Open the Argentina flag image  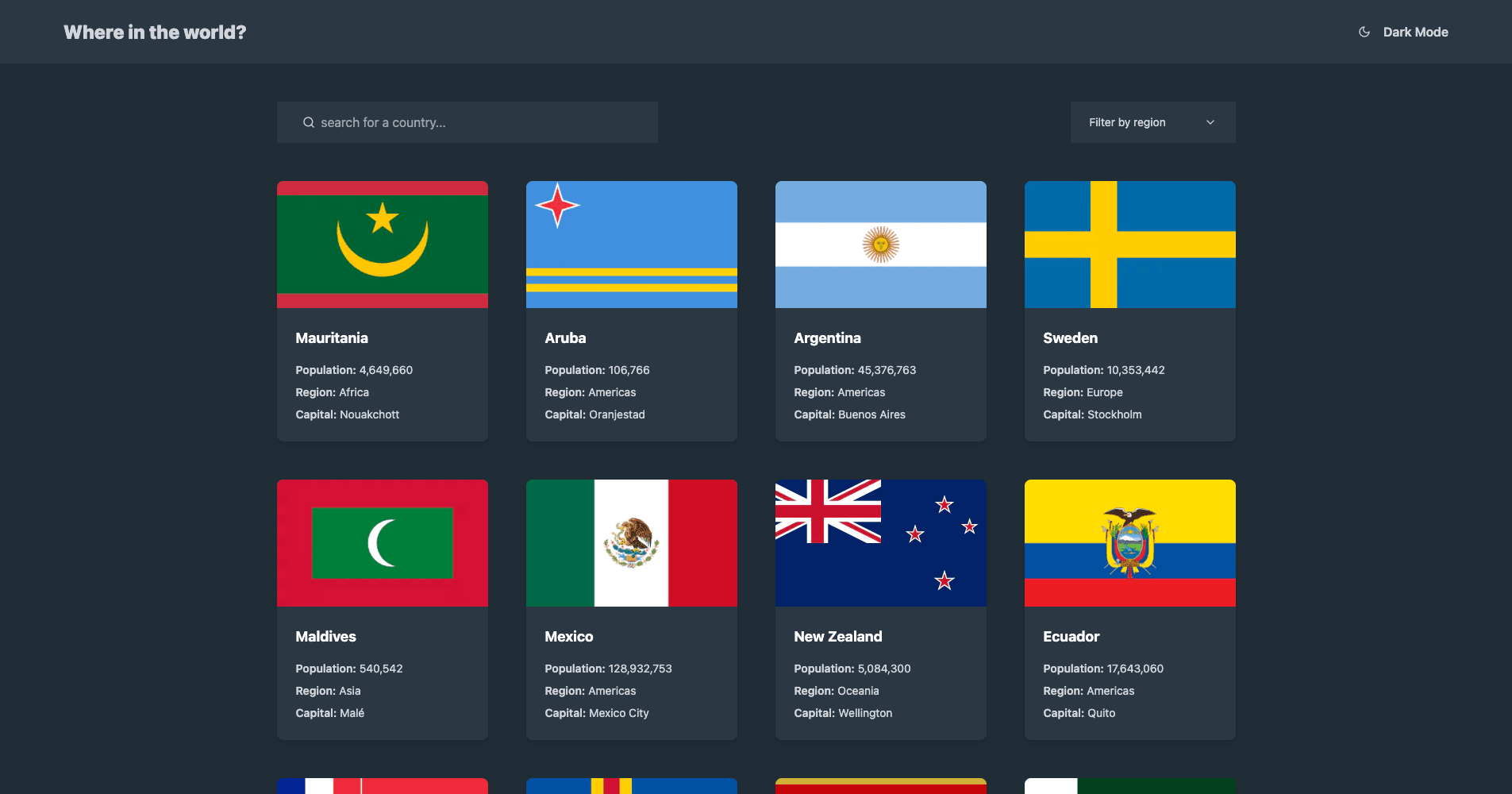coord(881,245)
